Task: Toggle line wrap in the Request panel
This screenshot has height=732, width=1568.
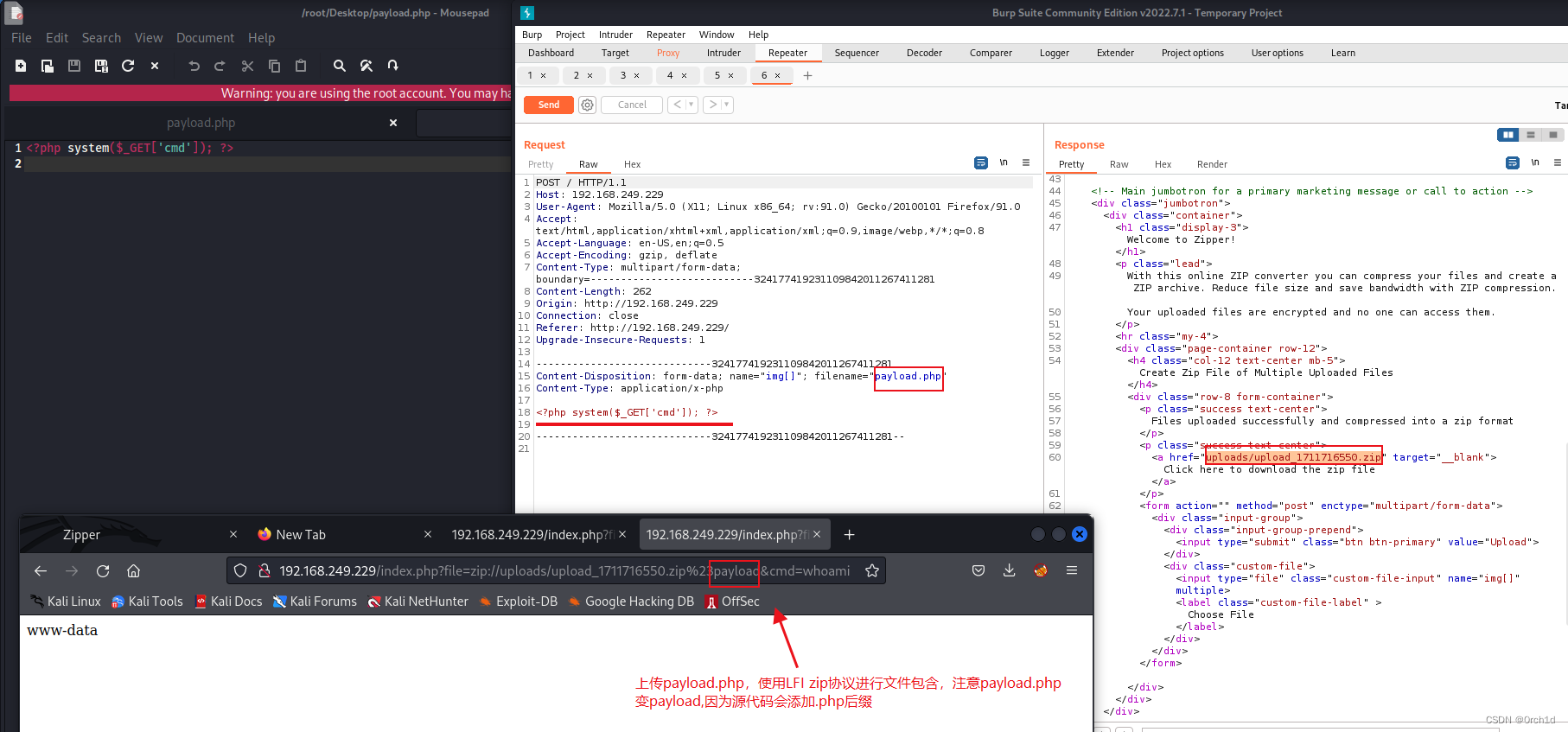Action: pos(981,162)
